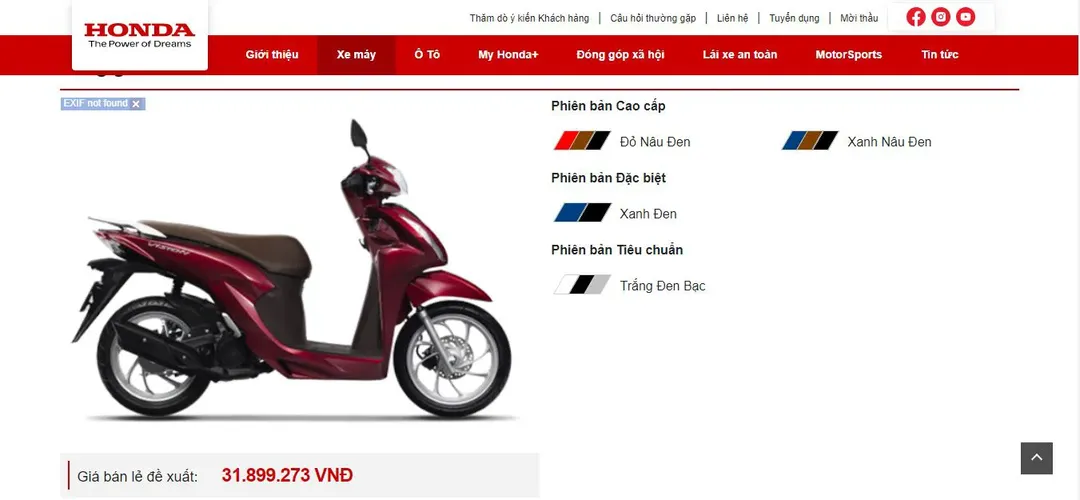Open the Tin tức news menu

pyautogui.click(x=939, y=55)
